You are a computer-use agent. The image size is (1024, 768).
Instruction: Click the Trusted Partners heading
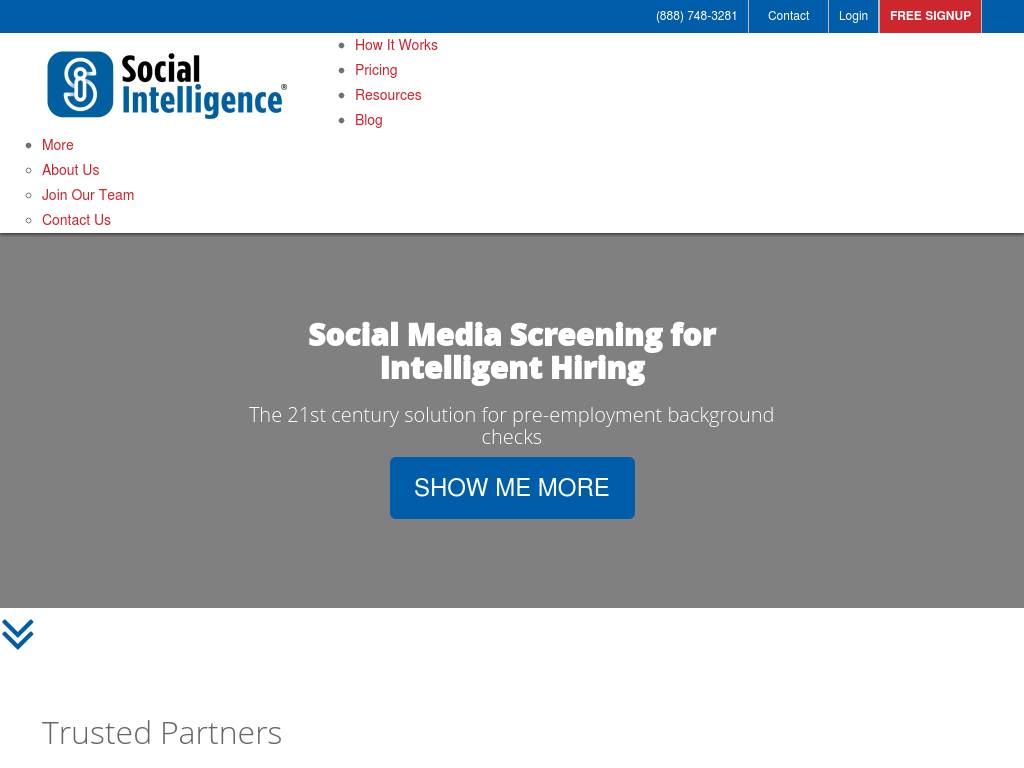[162, 733]
